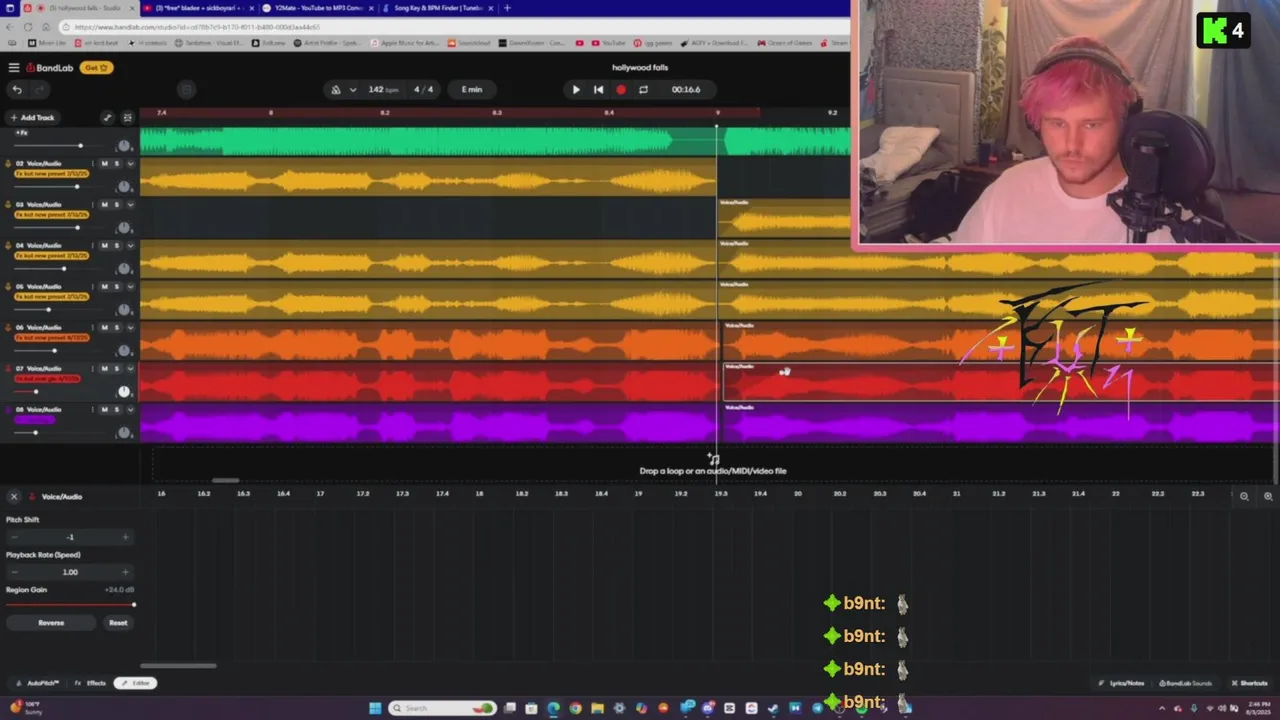Open Lyrics/Notes panel

[1122, 683]
